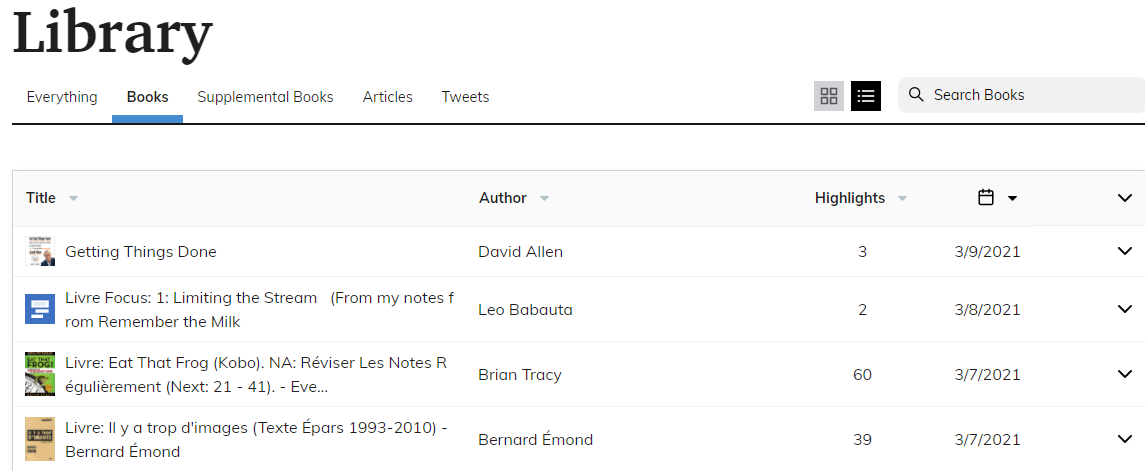The width and height of the screenshot is (1145, 471).
Task: Expand the table header options chevron
Action: pos(1124,198)
